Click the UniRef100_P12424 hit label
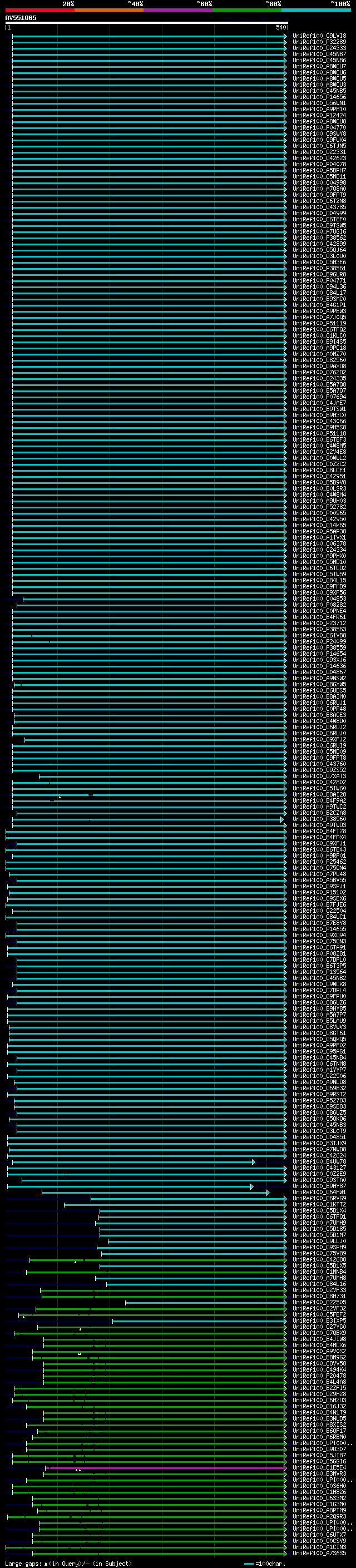The image size is (356, 1568). [319, 115]
